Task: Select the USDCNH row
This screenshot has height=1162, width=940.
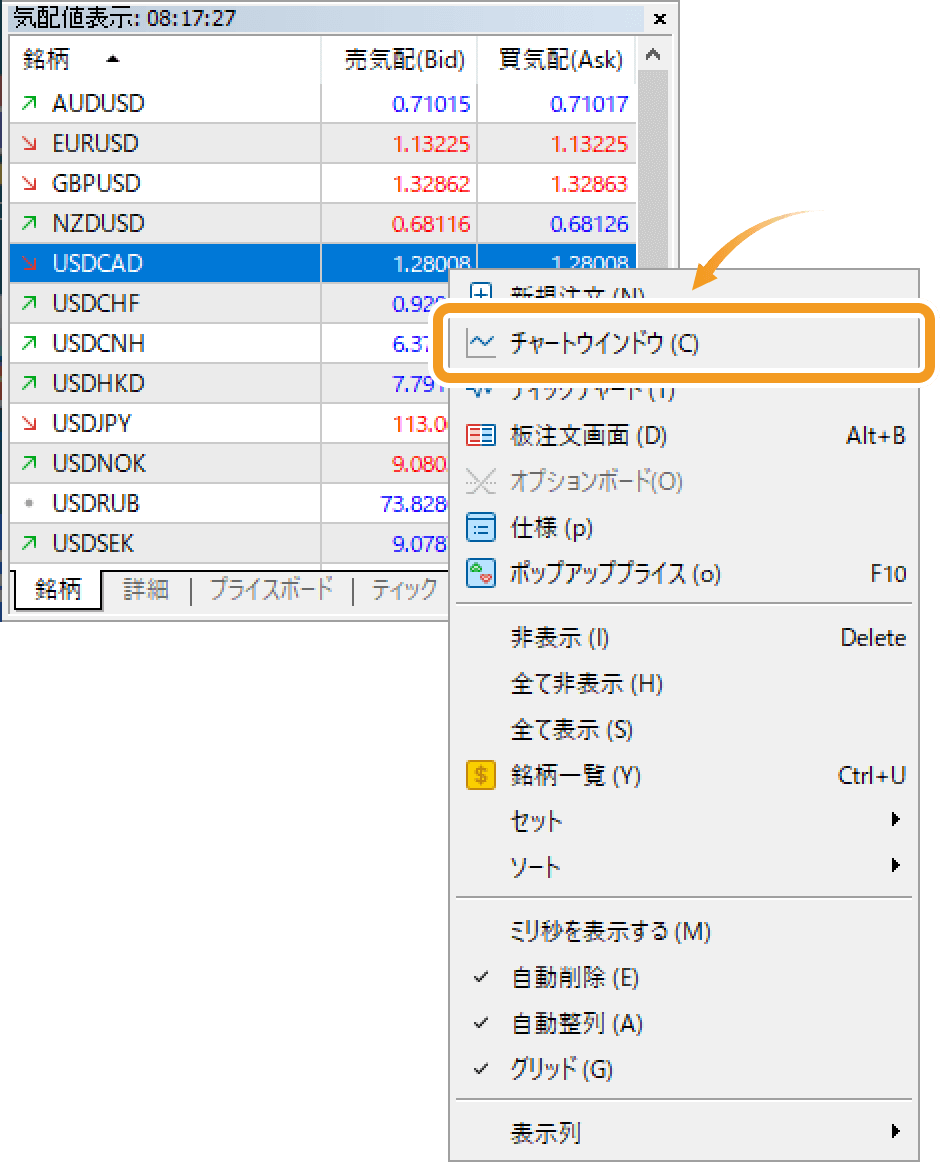Action: 229,344
